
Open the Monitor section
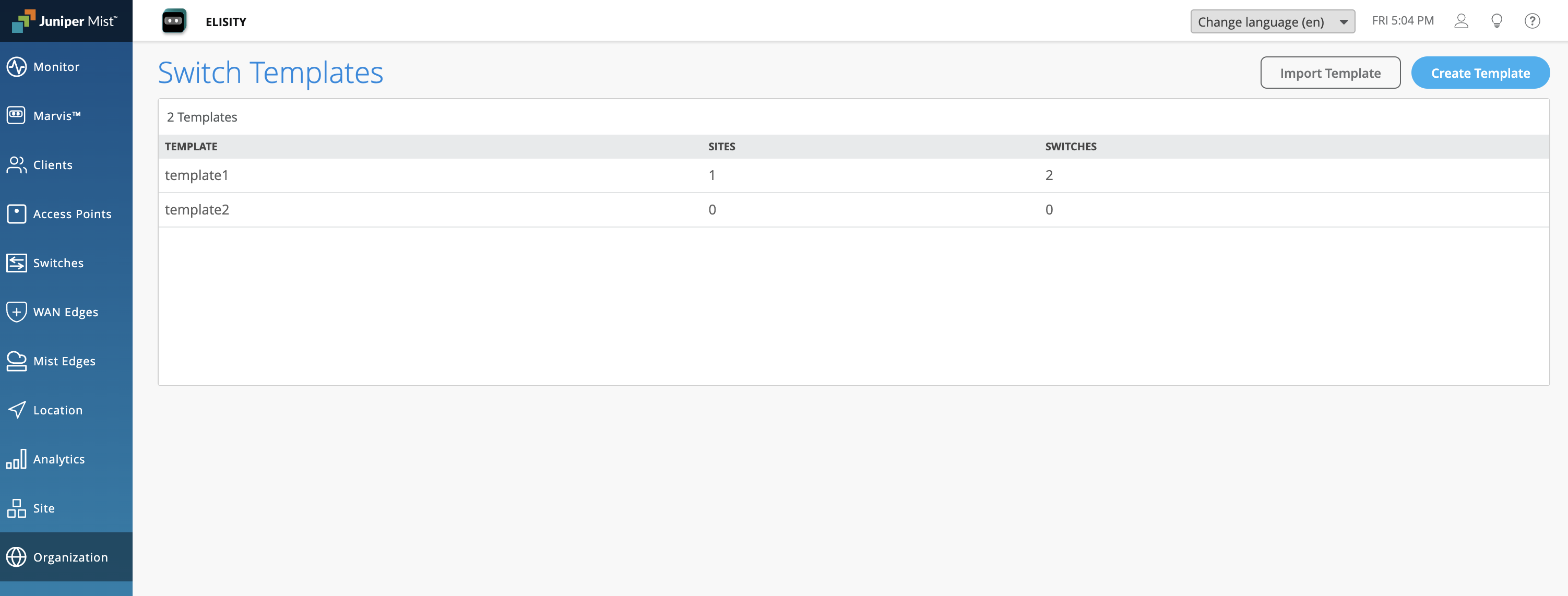(56, 67)
